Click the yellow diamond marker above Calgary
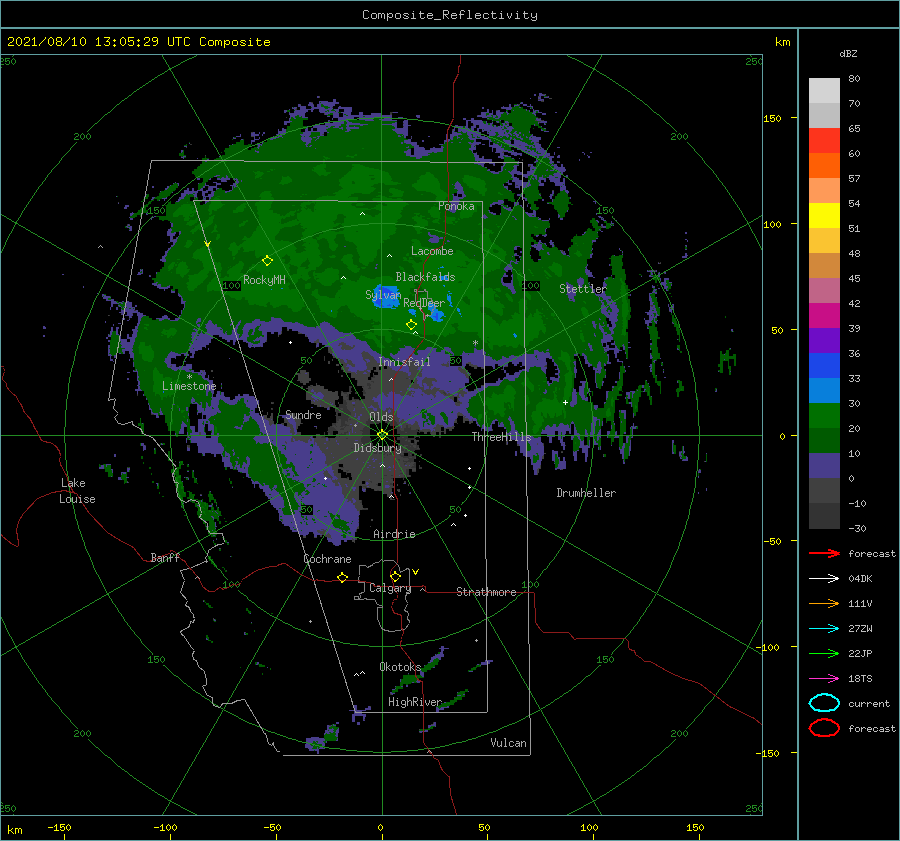Viewport: 900px width, 841px height. click(x=395, y=576)
